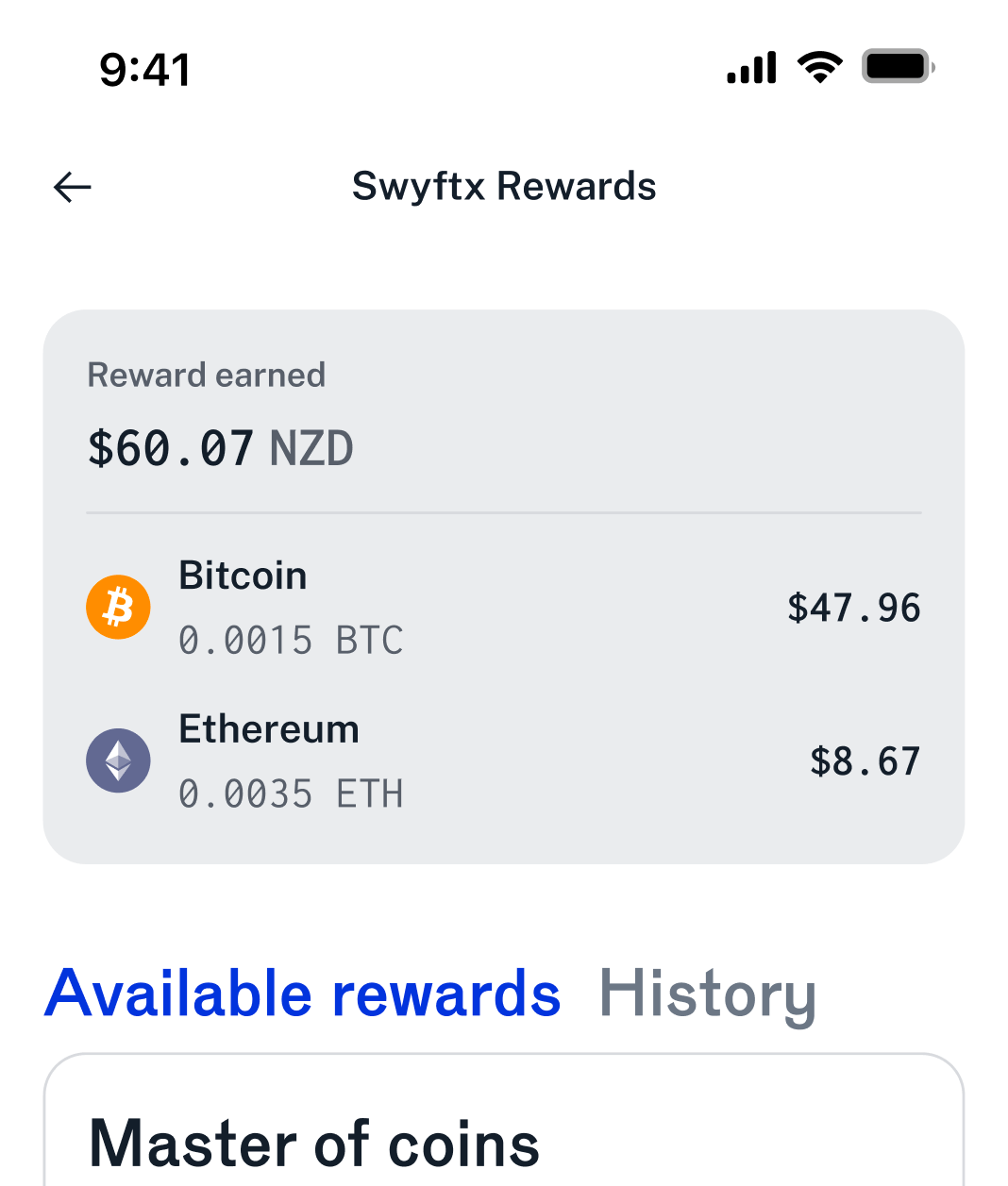Open the Bitcoin reward row name
This screenshot has width=1008, height=1186.
tap(243, 576)
